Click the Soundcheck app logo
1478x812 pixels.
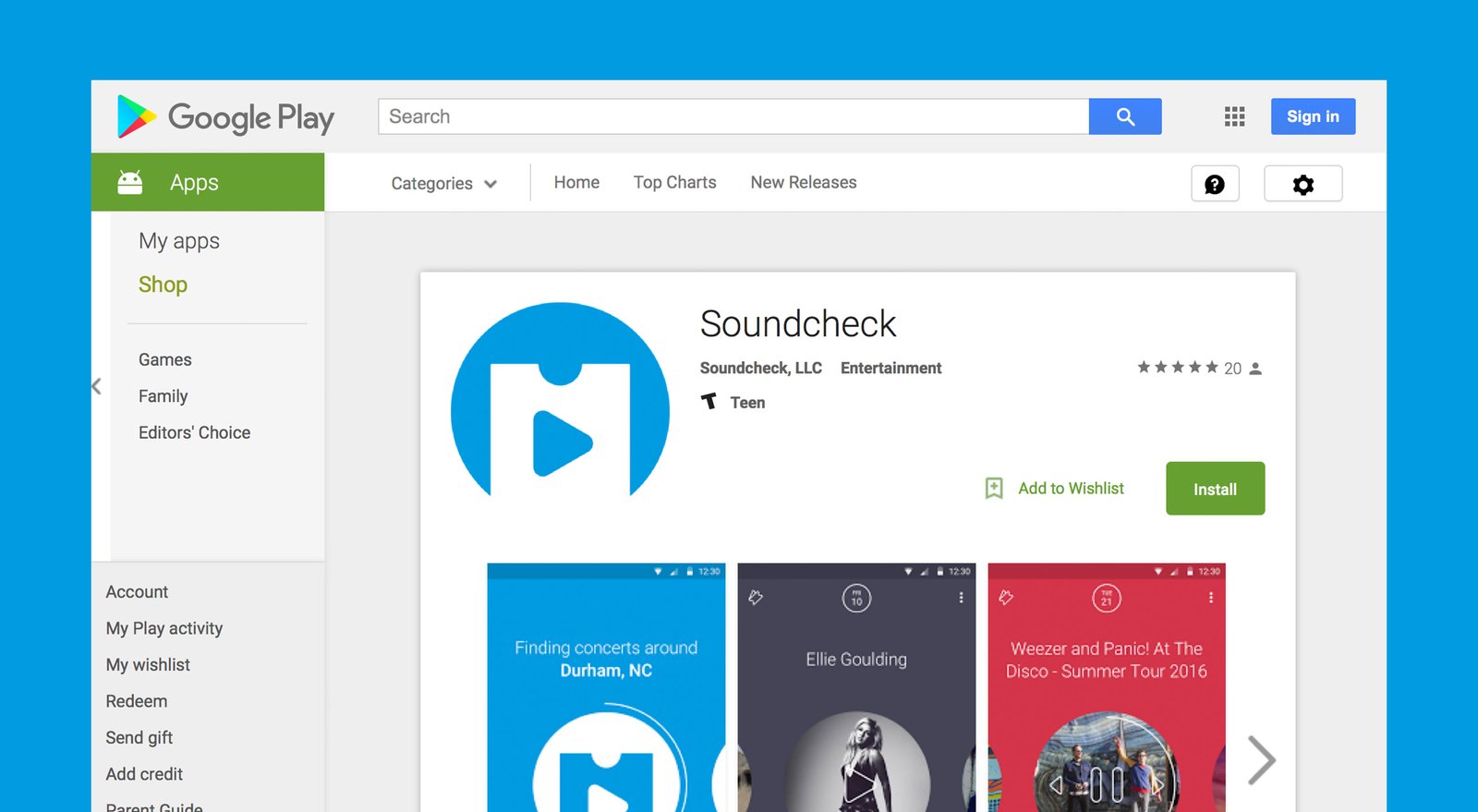point(560,406)
